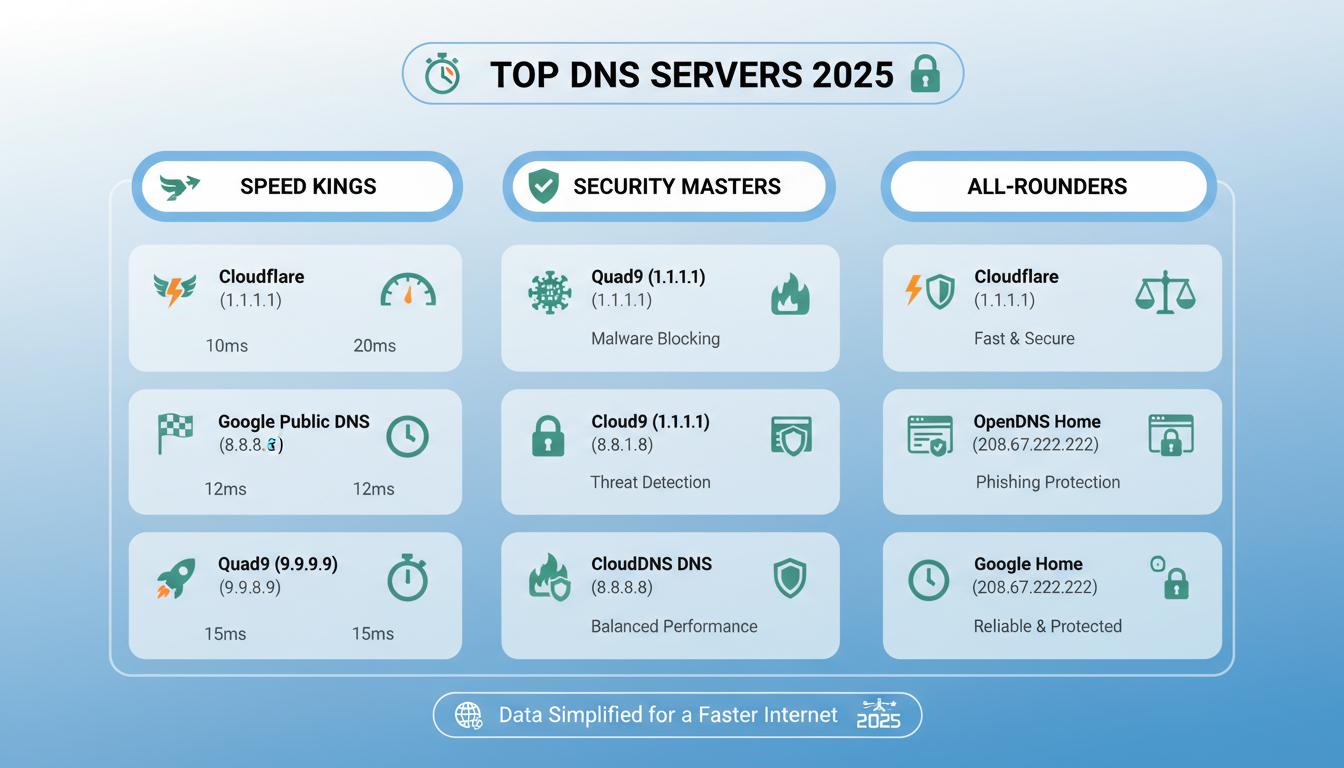This screenshot has height=768, width=1344.
Task: Click the flame icon in the Malware Blocking card
Action: [x=790, y=295]
